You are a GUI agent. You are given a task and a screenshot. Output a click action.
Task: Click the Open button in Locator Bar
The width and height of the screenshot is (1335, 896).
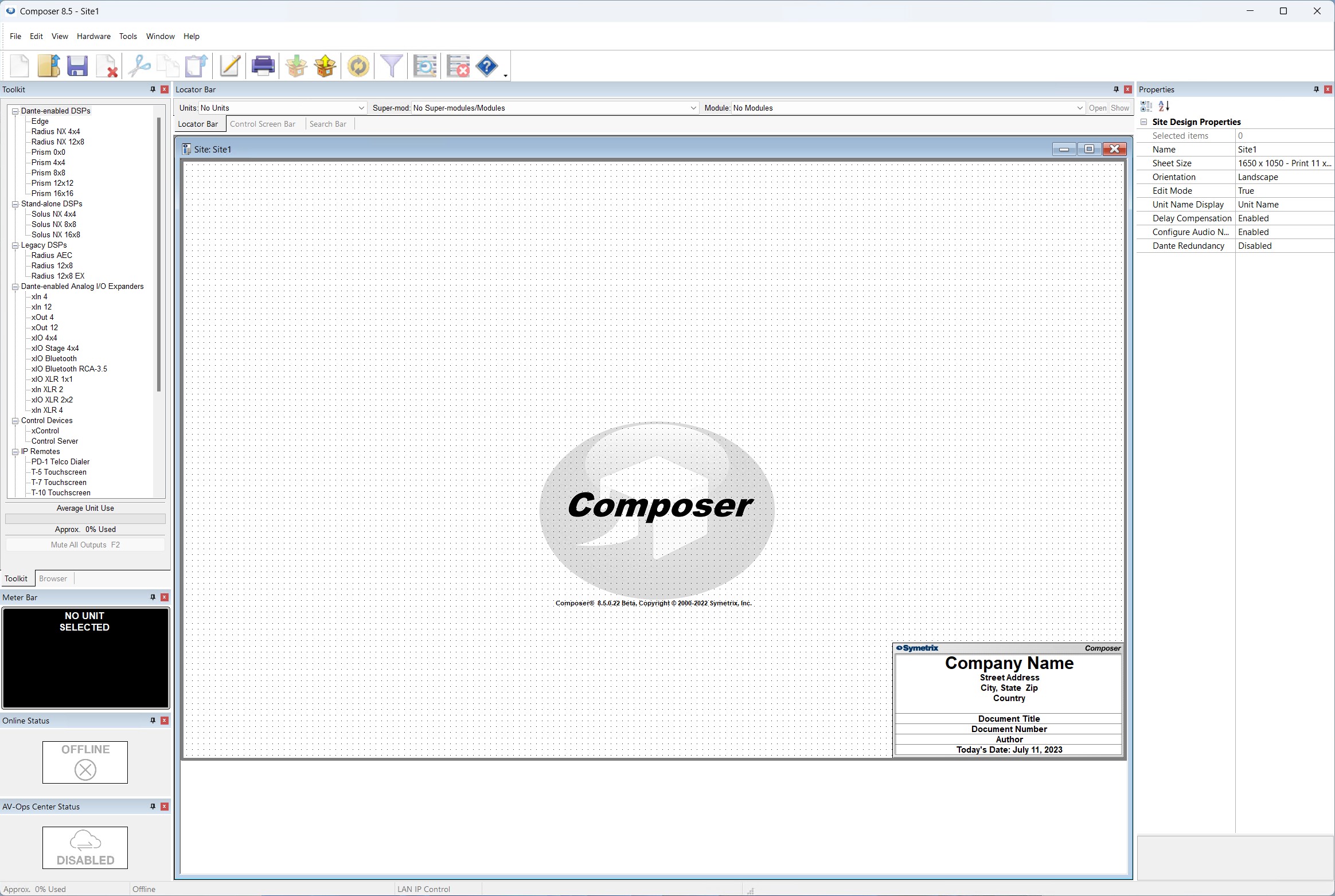pyautogui.click(x=1098, y=108)
